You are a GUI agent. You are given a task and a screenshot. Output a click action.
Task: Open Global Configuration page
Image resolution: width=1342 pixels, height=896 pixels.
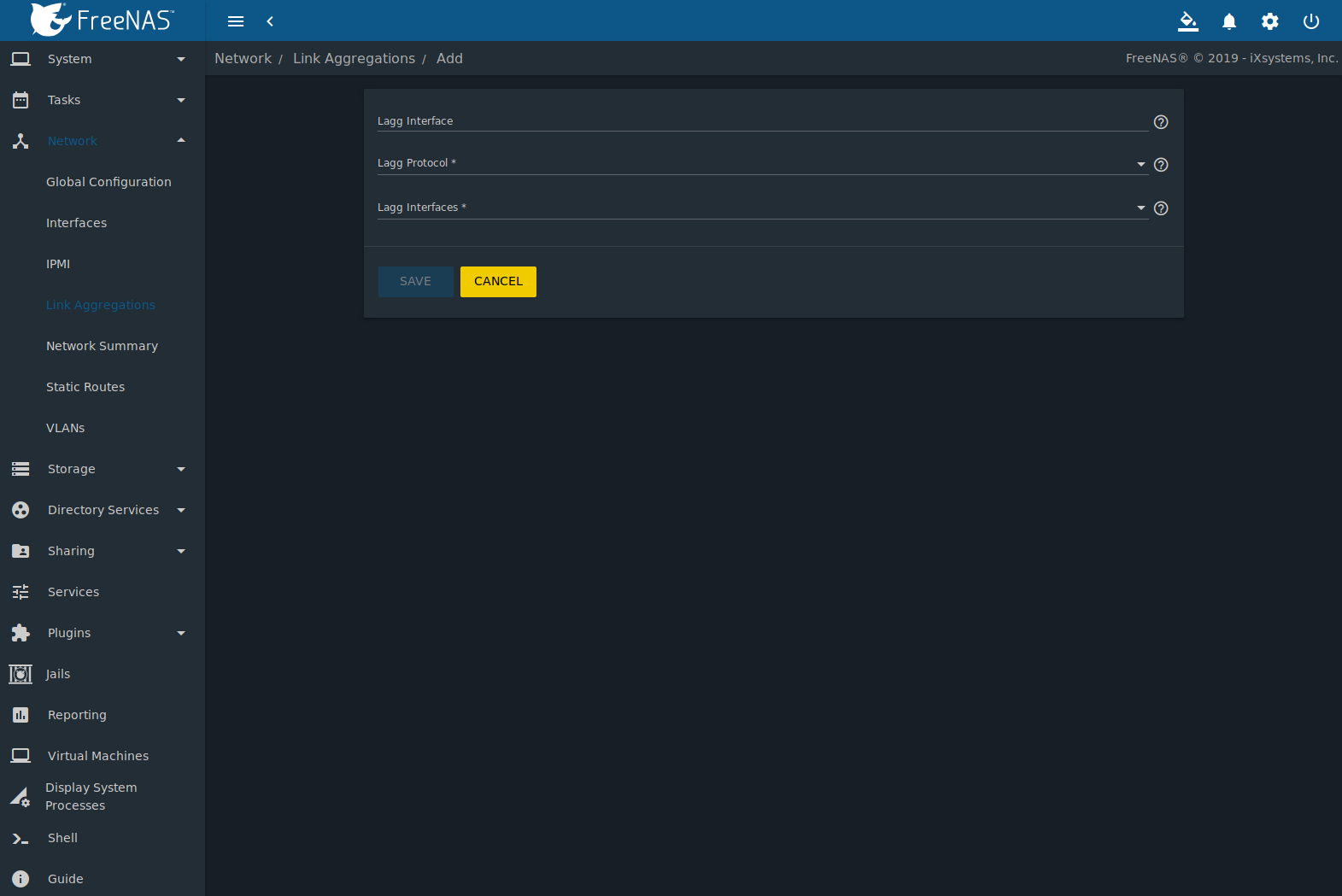108,182
